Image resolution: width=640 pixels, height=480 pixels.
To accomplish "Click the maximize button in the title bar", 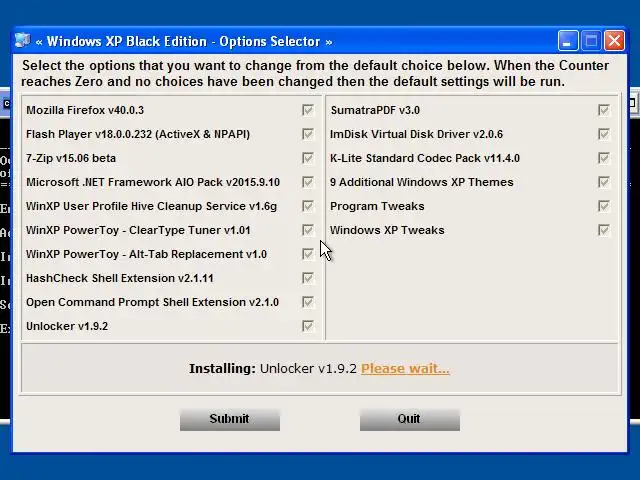I will pyautogui.click(x=591, y=41).
